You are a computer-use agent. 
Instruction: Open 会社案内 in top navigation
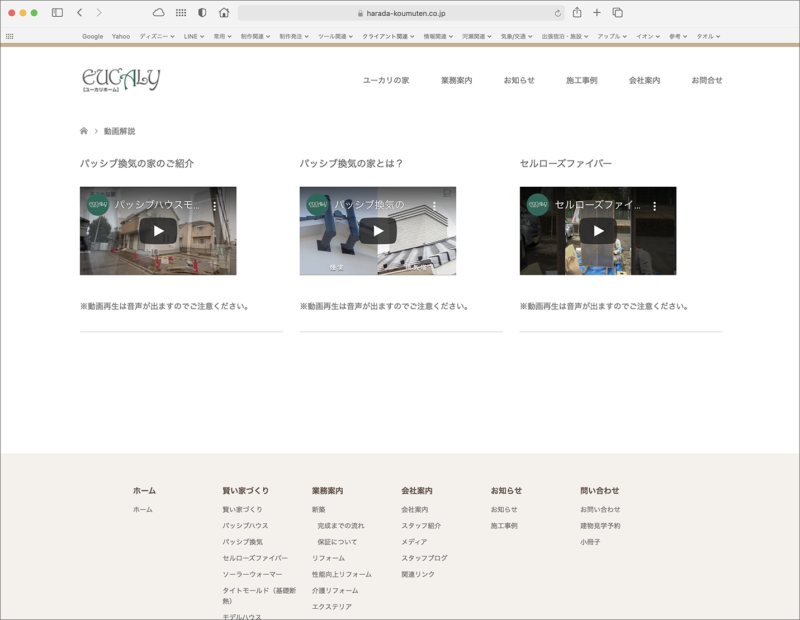[x=644, y=80]
